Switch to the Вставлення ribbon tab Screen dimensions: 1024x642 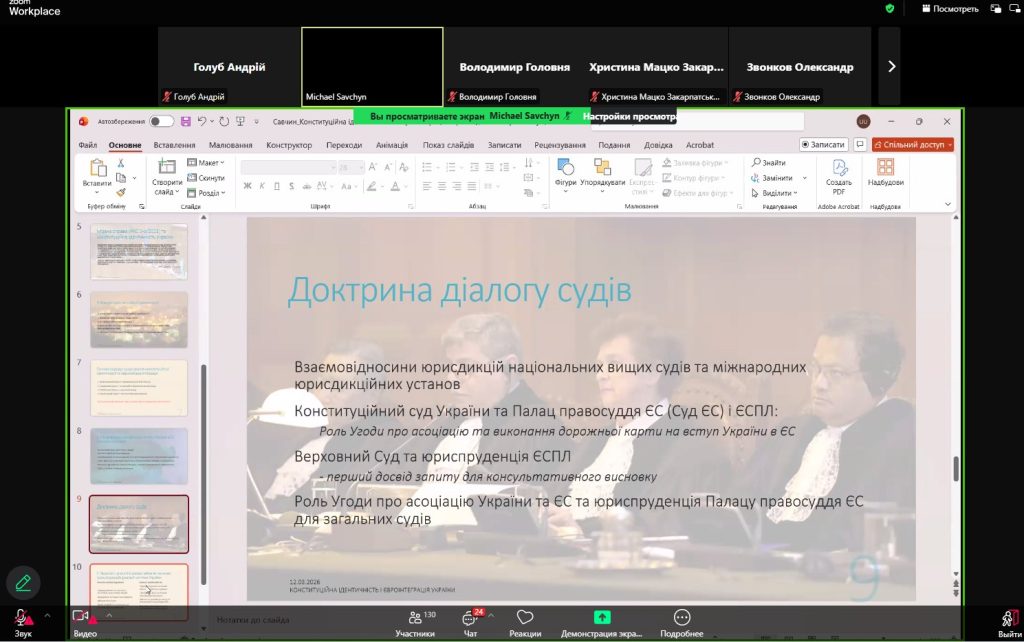click(174, 145)
